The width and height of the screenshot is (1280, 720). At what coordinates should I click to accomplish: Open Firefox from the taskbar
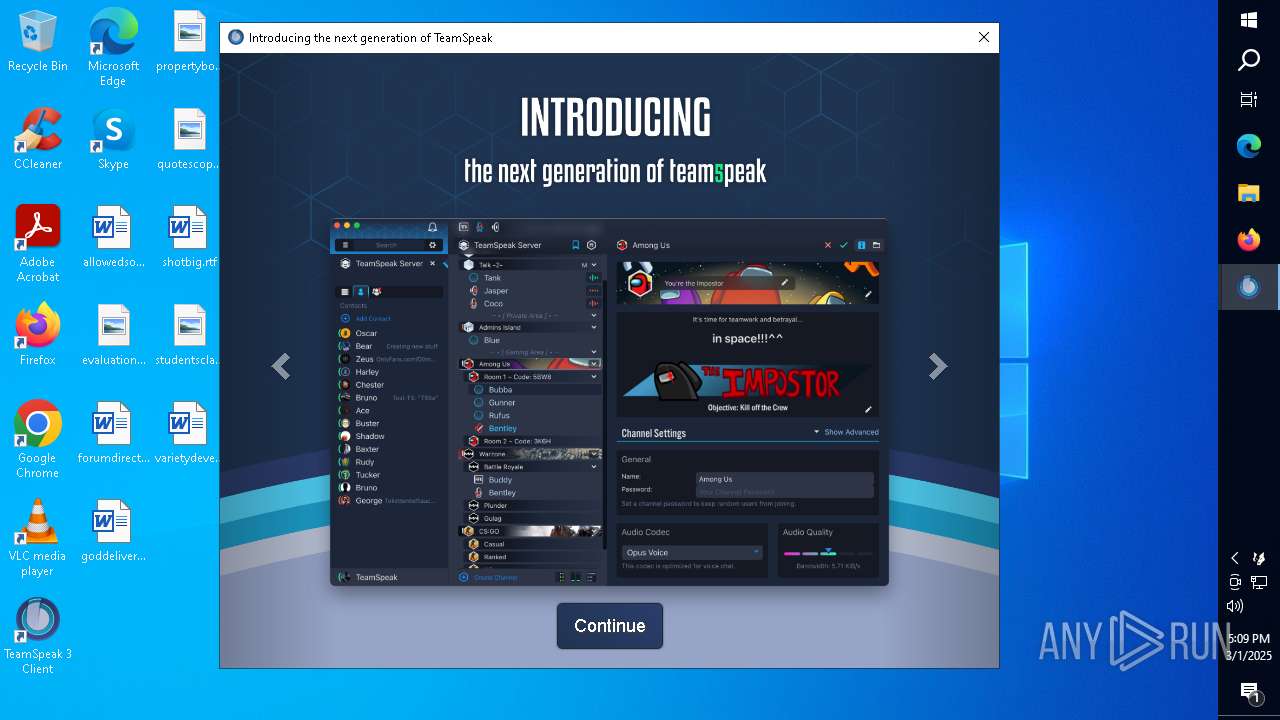click(x=1249, y=240)
